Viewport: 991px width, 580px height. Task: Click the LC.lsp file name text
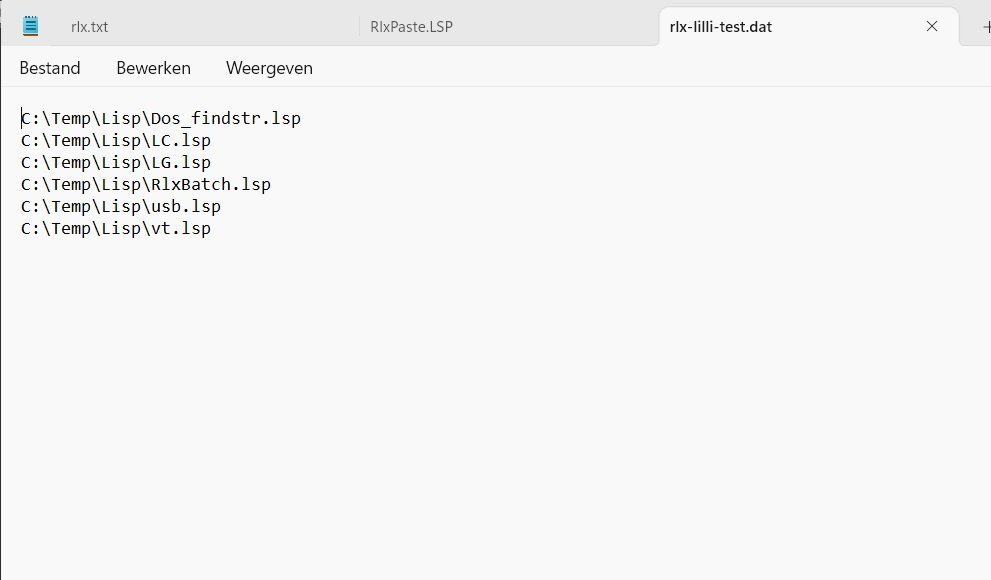point(181,140)
